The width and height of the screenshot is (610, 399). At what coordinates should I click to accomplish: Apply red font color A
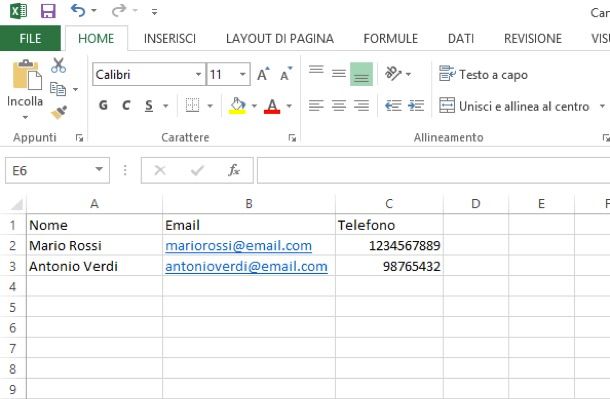tap(272, 105)
